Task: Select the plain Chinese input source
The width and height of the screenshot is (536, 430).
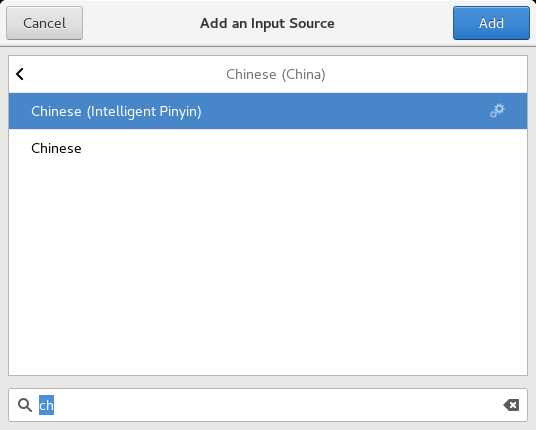Action: pyautogui.click(x=268, y=148)
